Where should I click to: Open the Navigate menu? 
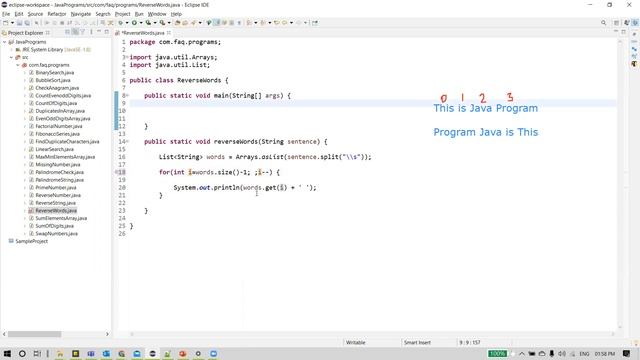click(x=81, y=14)
